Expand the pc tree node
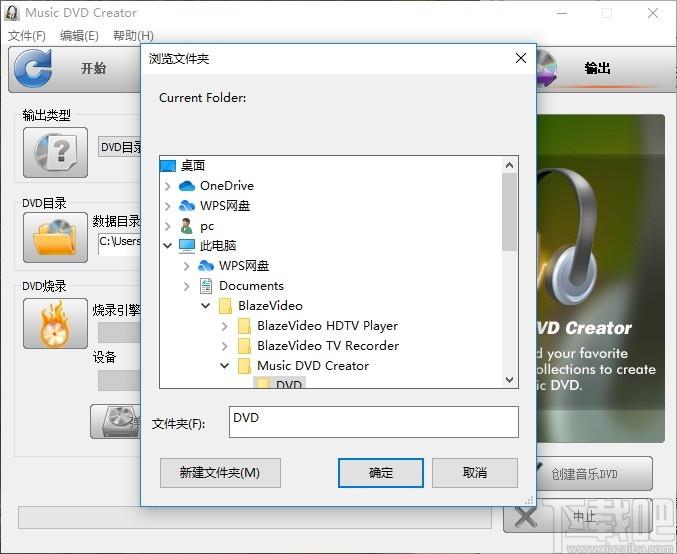This screenshot has height=554, width=677. coord(168,226)
